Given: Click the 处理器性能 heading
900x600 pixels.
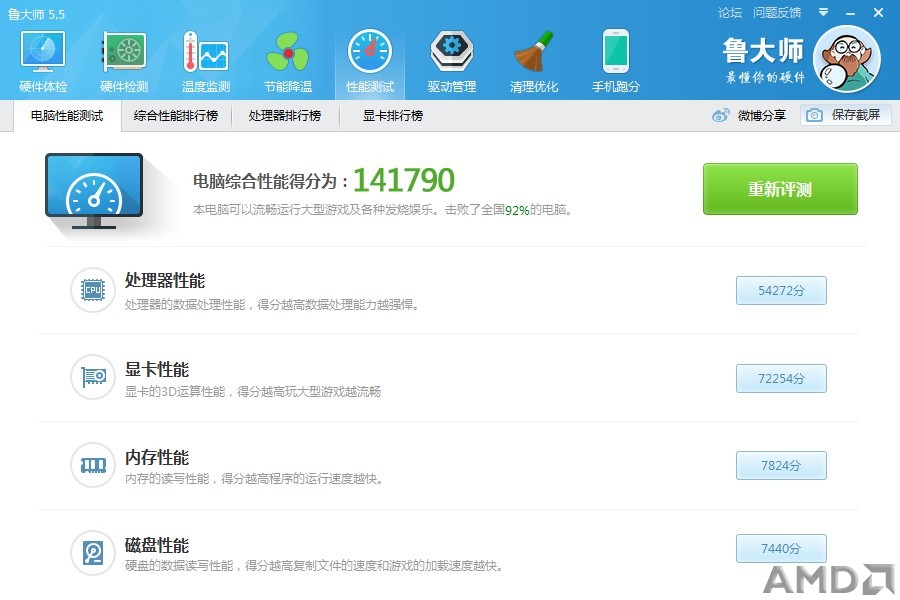Looking at the screenshot, I should [x=165, y=281].
